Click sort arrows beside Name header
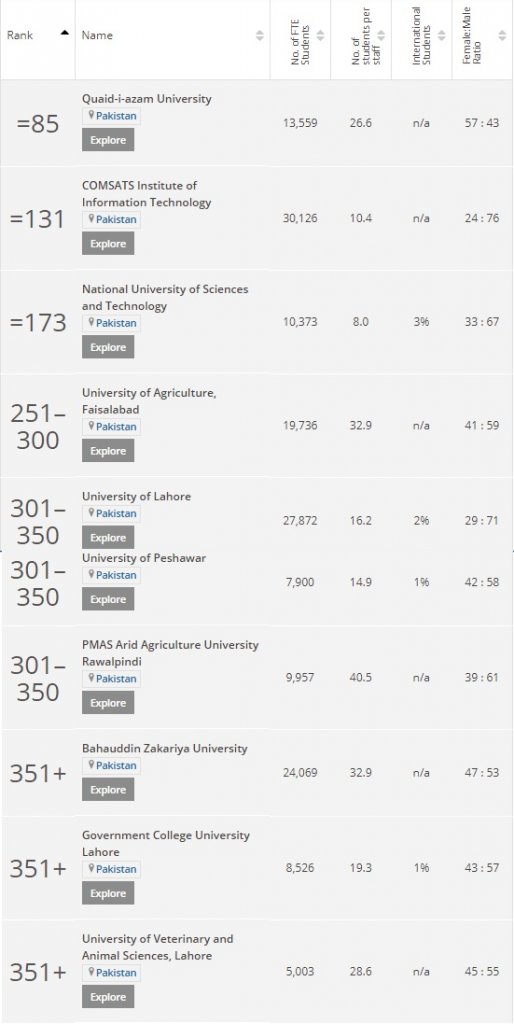Screen dimensions: 514x1024 pos(259,35)
